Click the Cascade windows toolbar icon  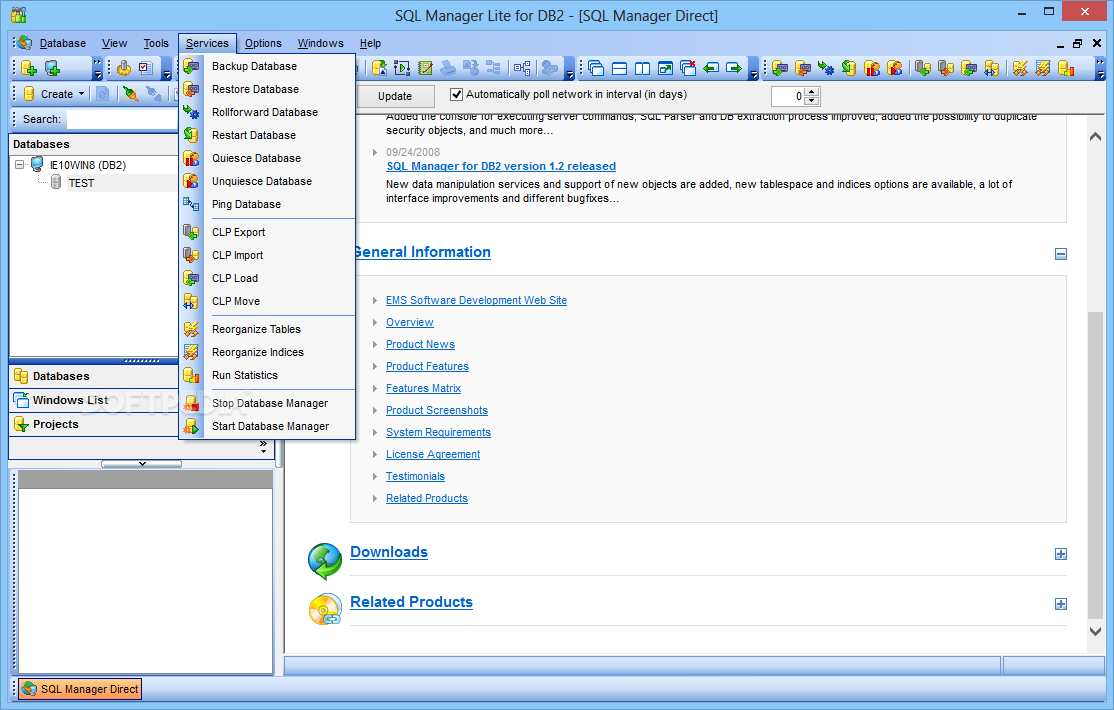click(596, 68)
